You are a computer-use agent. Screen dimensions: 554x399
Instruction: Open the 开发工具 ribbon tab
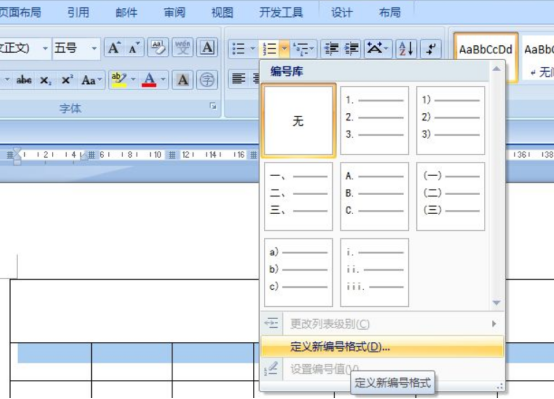point(281,12)
